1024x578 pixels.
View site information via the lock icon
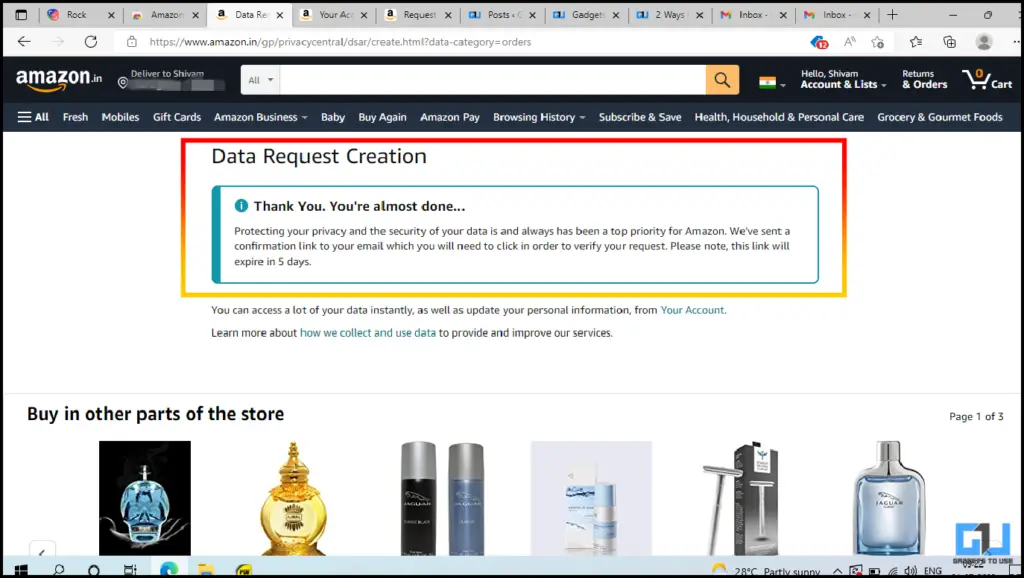pyautogui.click(x=132, y=42)
